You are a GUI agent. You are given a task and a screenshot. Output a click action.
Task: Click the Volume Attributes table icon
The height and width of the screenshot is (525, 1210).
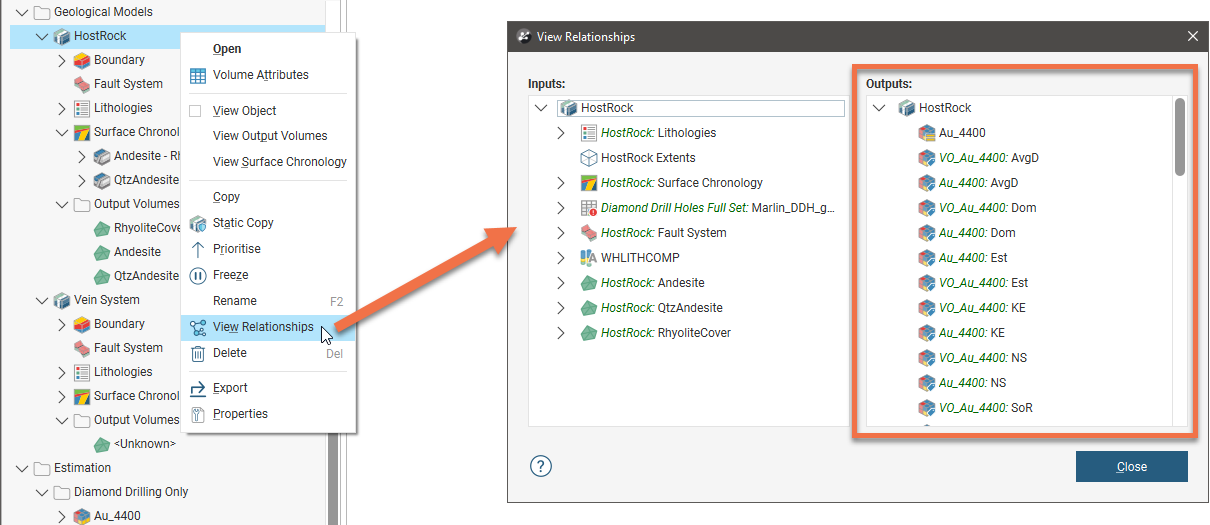197,75
